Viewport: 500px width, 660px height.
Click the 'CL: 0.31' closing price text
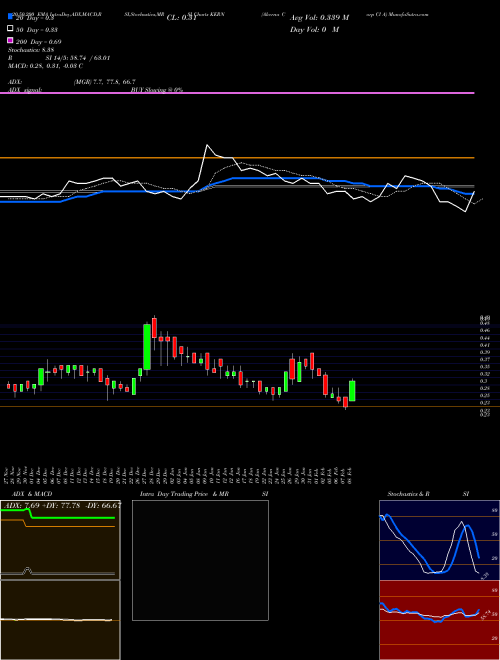click(x=181, y=18)
